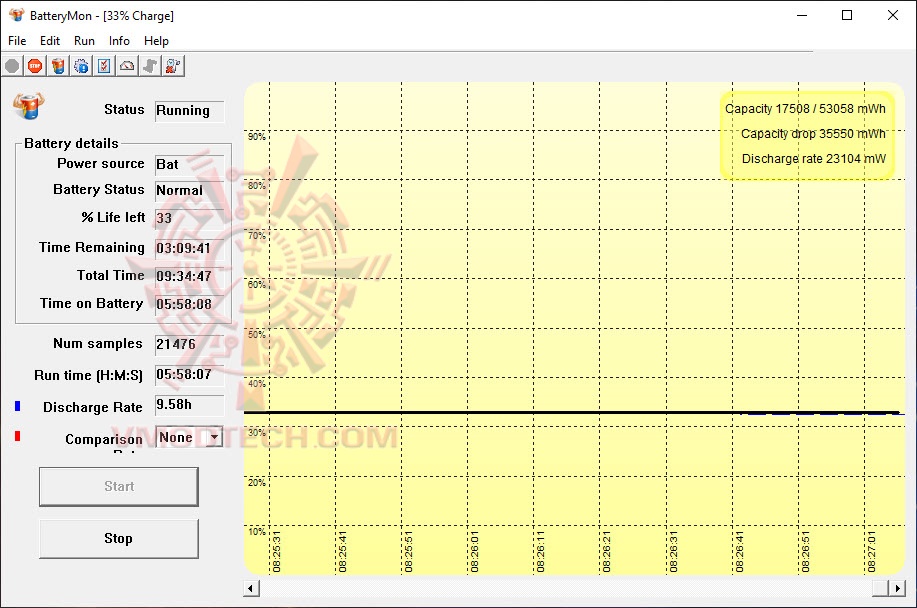Click the 50% axis label on graph
The height and width of the screenshot is (608, 917).
coord(257,334)
